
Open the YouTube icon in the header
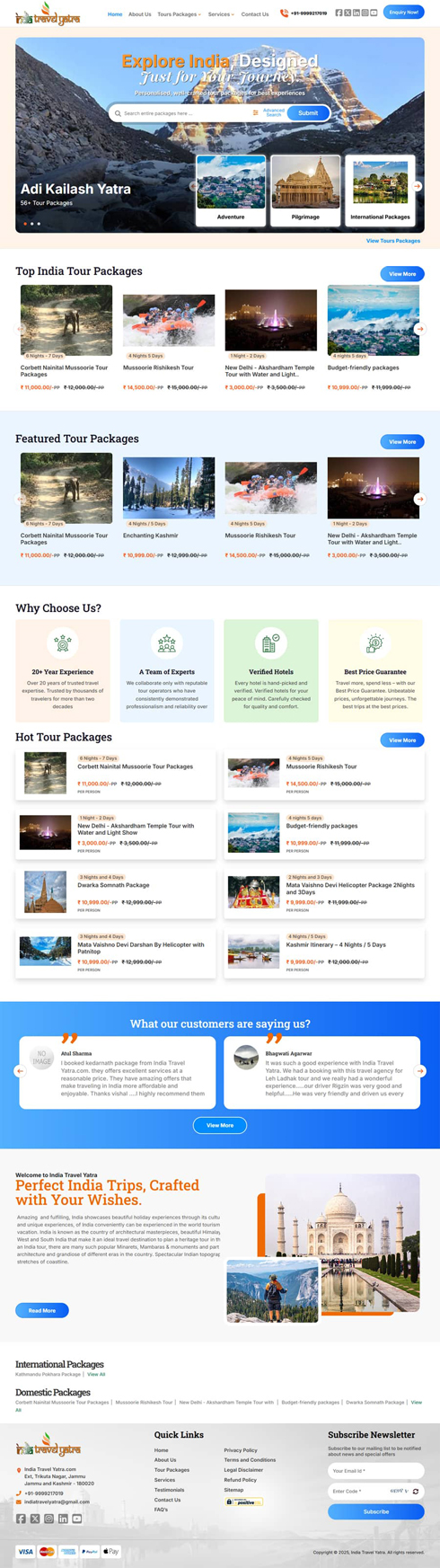374,13
